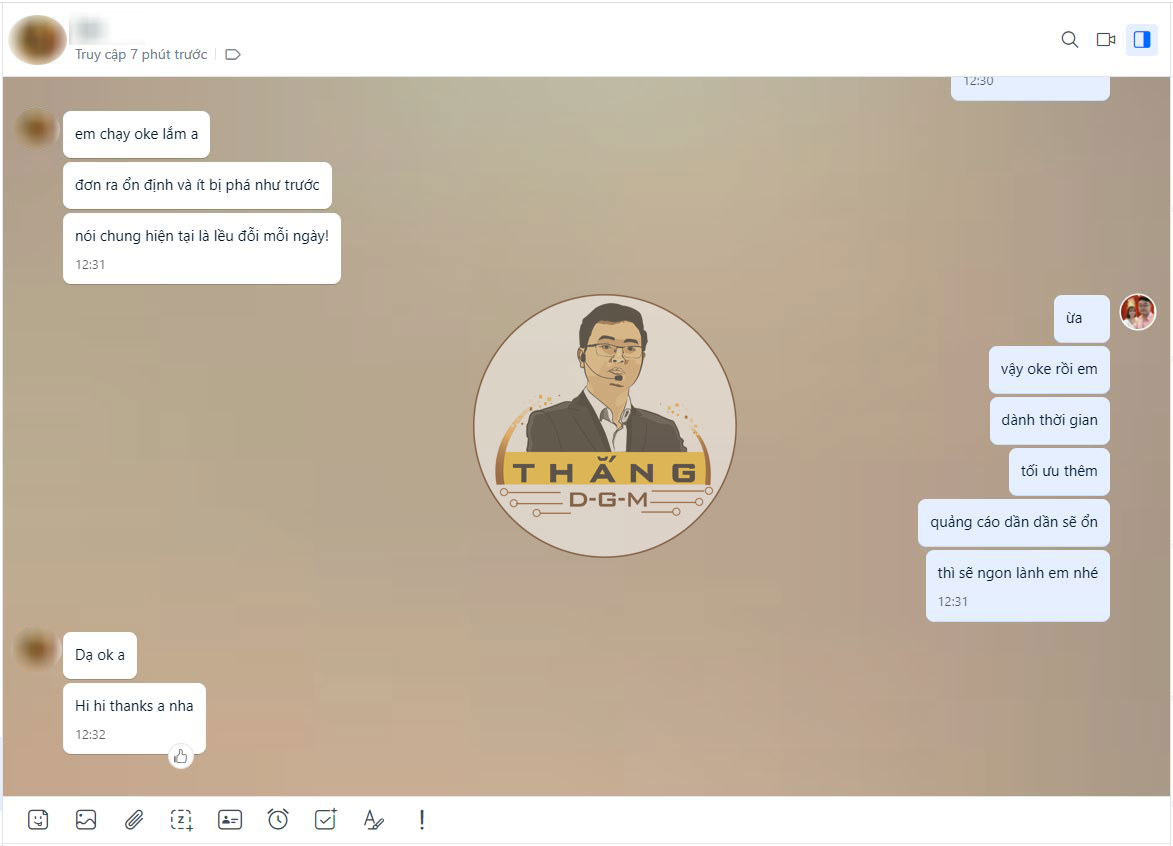This screenshot has height=846, width=1173.
Task: Open the blurred avatar beside 'Dạ ok a'
Action: click(36, 649)
